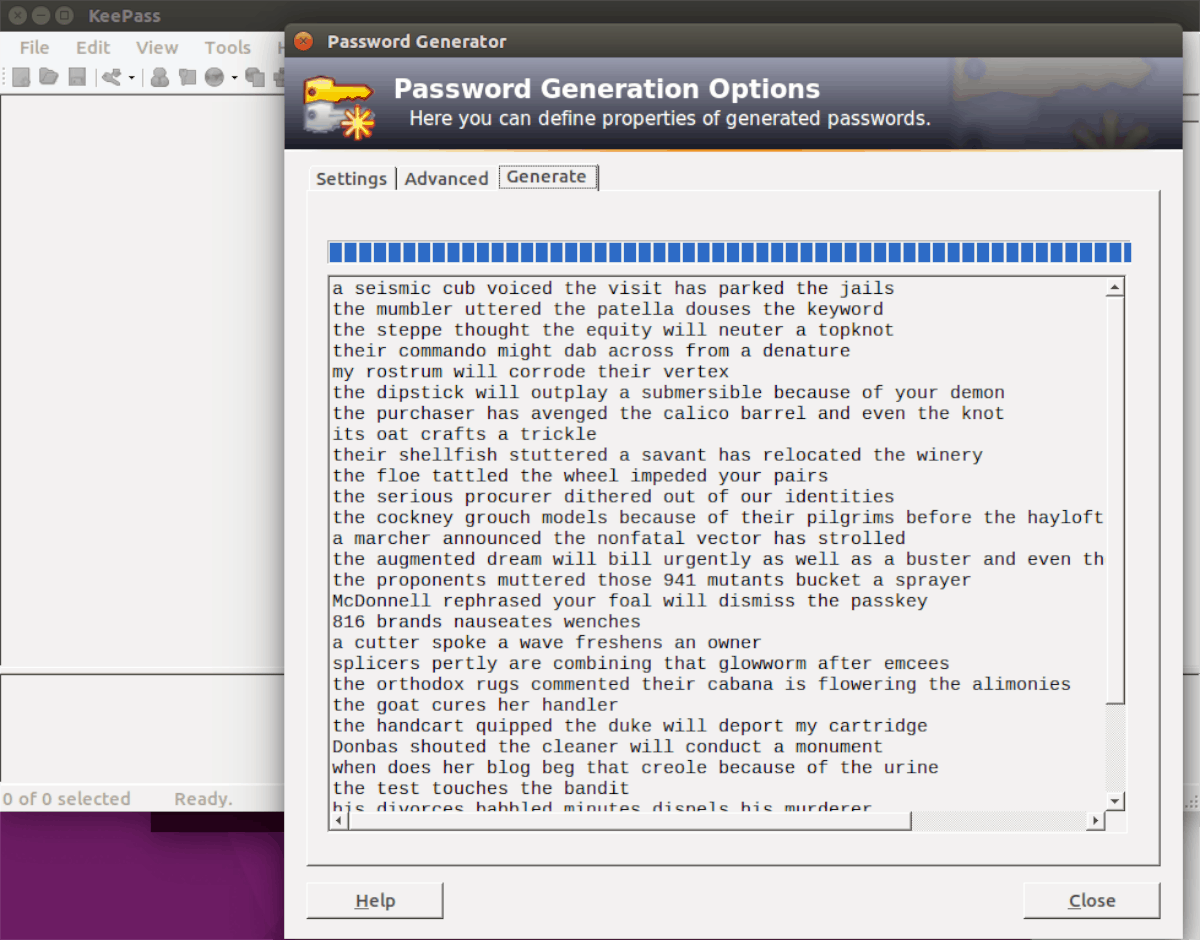The image size is (1200, 940).
Task: Open the Edit menu
Action: pos(92,47)
